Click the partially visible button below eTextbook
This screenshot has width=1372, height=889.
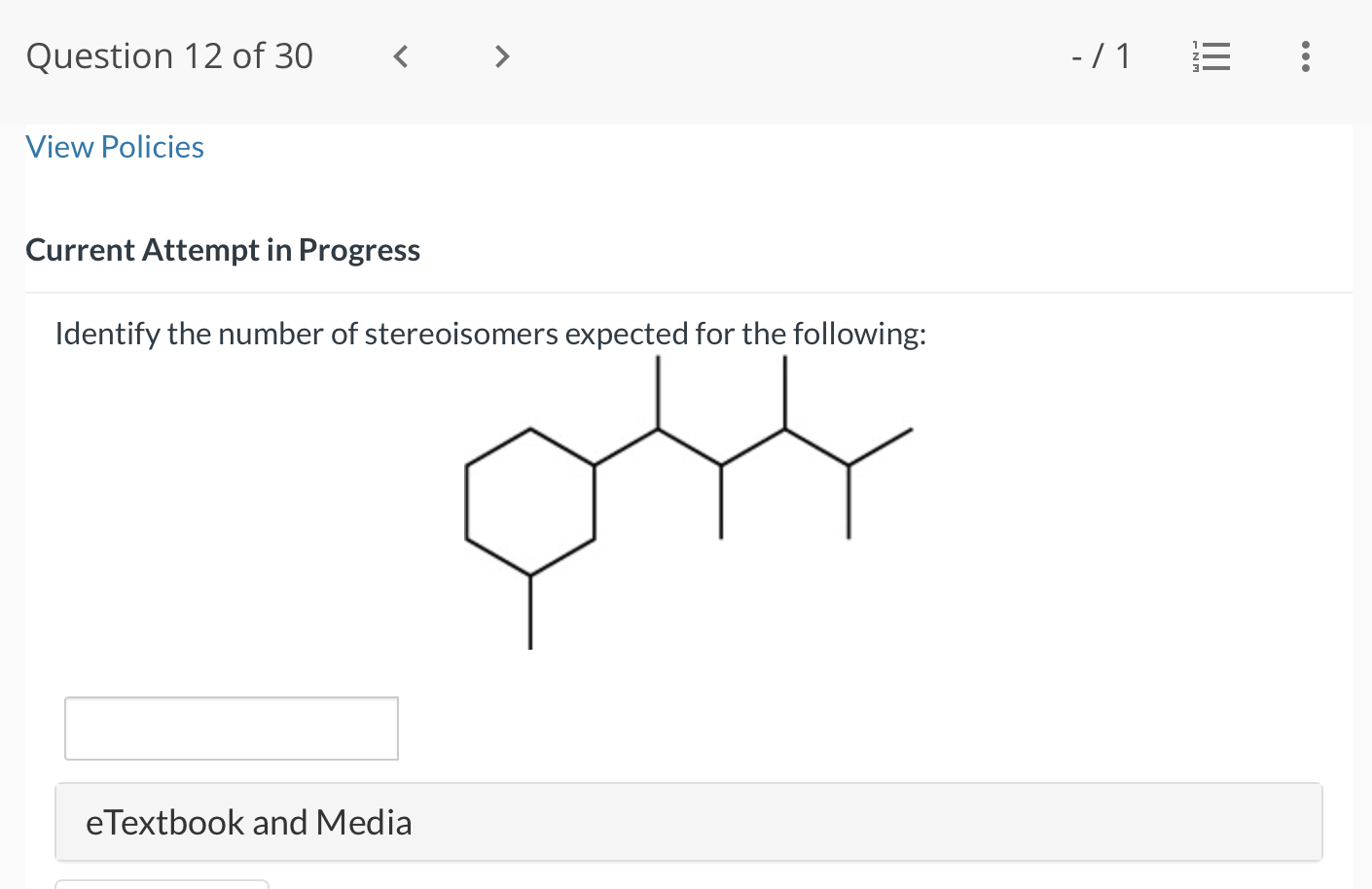click(x=162, y=884)
